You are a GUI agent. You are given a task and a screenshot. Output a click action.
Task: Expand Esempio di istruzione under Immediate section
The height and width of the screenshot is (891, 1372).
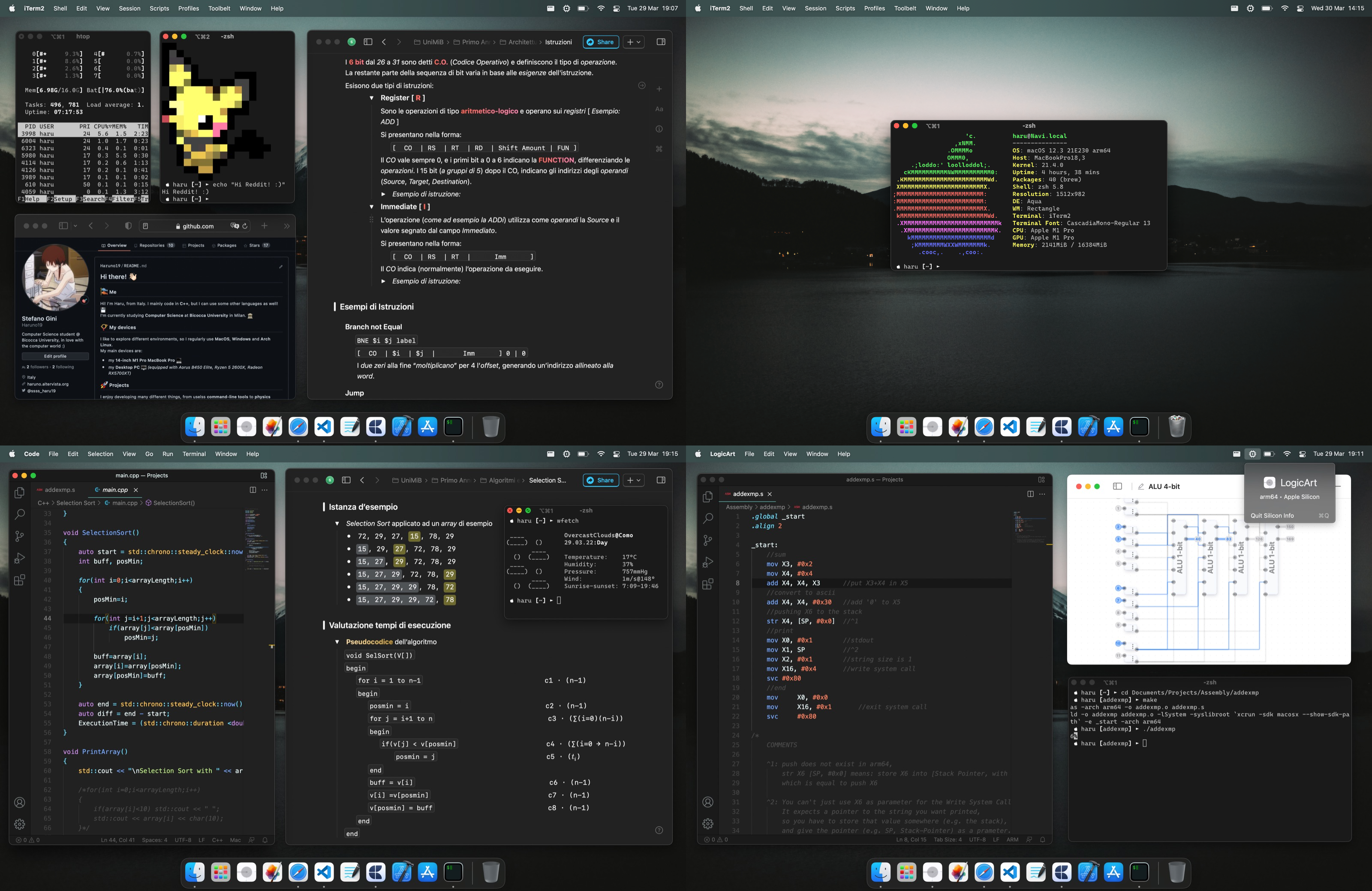[383, 281]
